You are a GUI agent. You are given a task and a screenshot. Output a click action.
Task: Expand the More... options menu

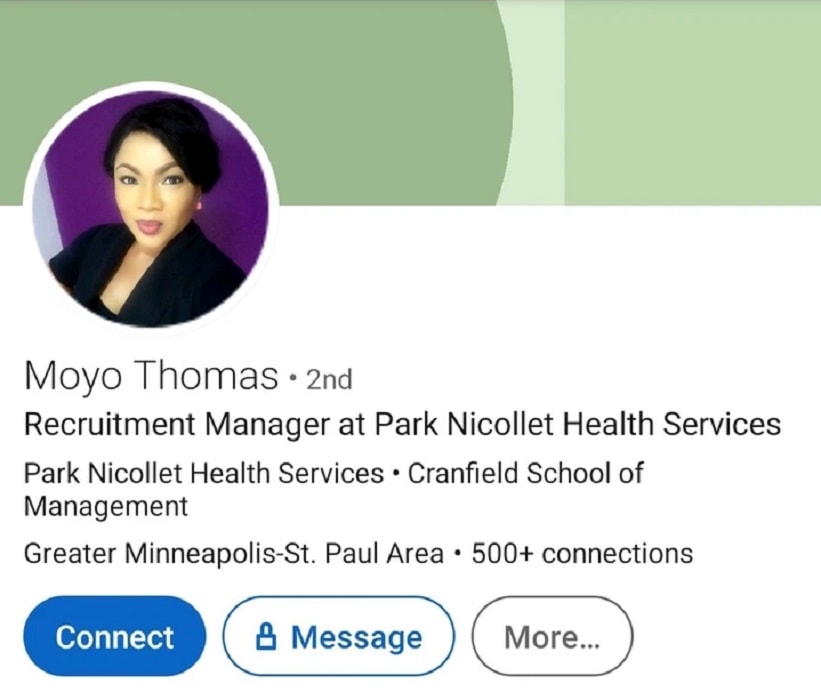(x=552, y=636)
